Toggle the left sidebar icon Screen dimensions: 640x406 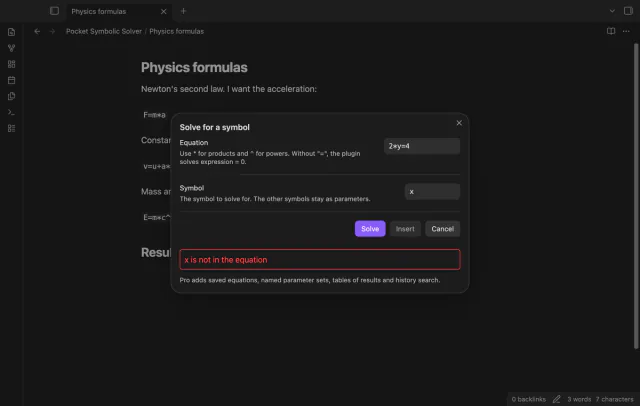pos(54,11)
